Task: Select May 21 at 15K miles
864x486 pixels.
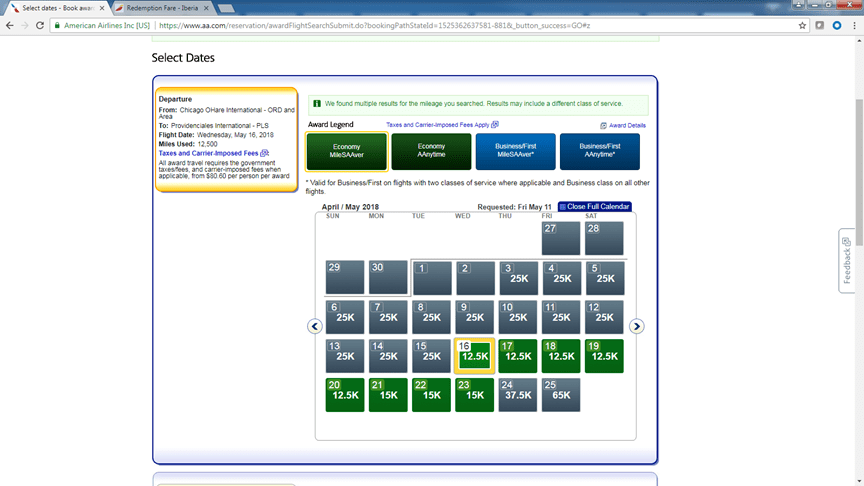Action: 388,395
